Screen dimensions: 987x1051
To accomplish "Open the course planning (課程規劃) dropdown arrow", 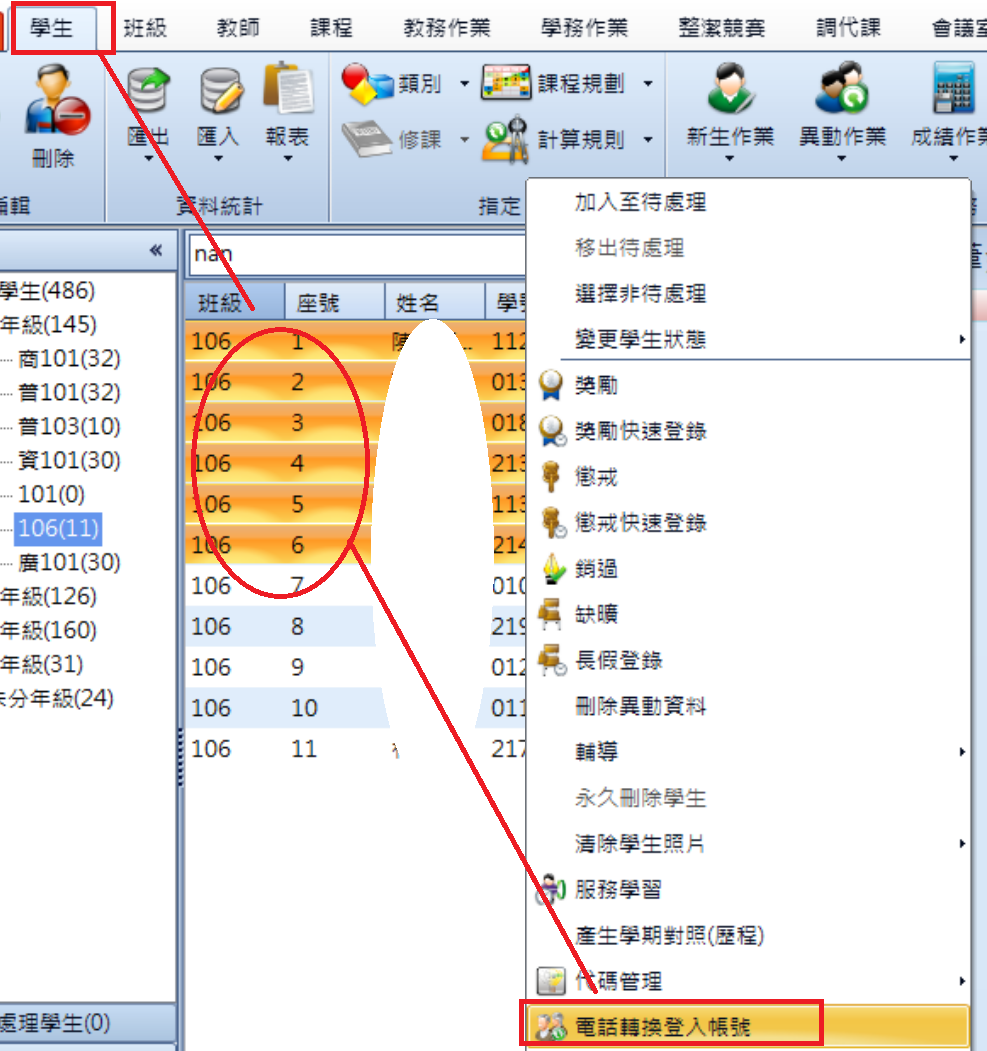I will click(x=648, y=84).
